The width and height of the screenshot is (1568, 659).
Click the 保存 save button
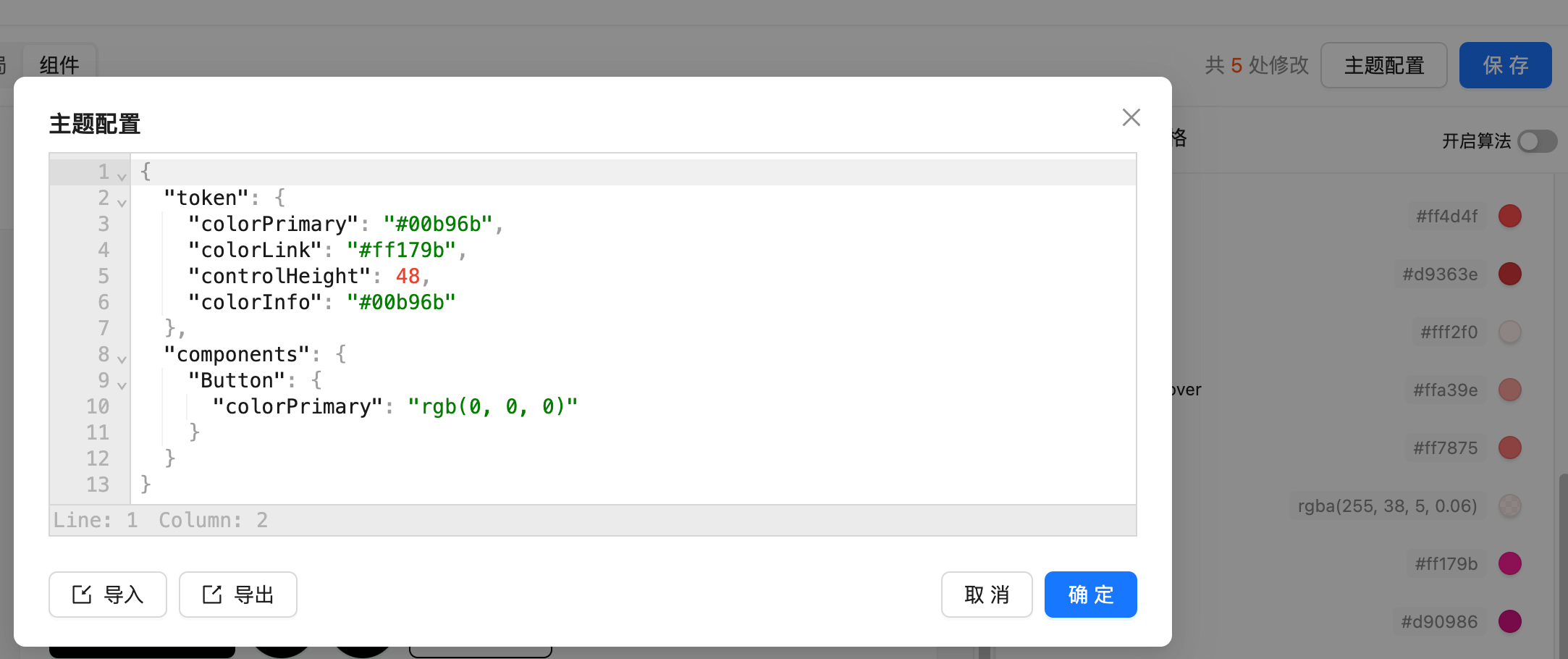pos(1505,65)
